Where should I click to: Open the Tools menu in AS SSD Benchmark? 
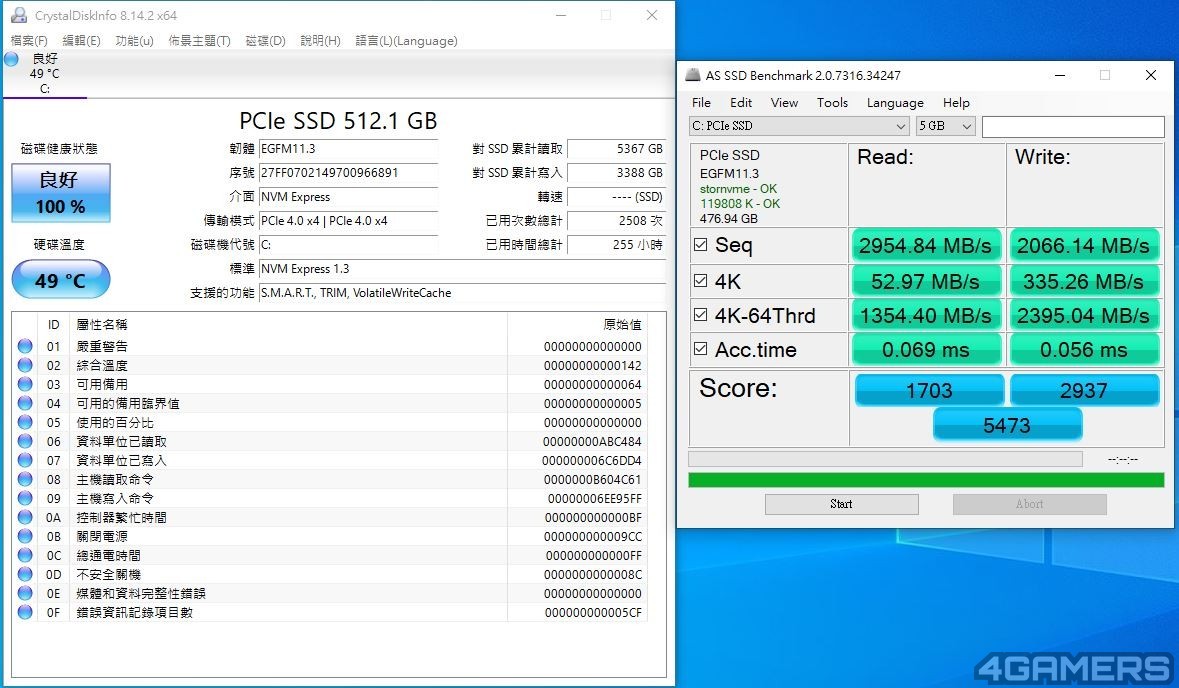pyautogui.click(x=832, y=103)
